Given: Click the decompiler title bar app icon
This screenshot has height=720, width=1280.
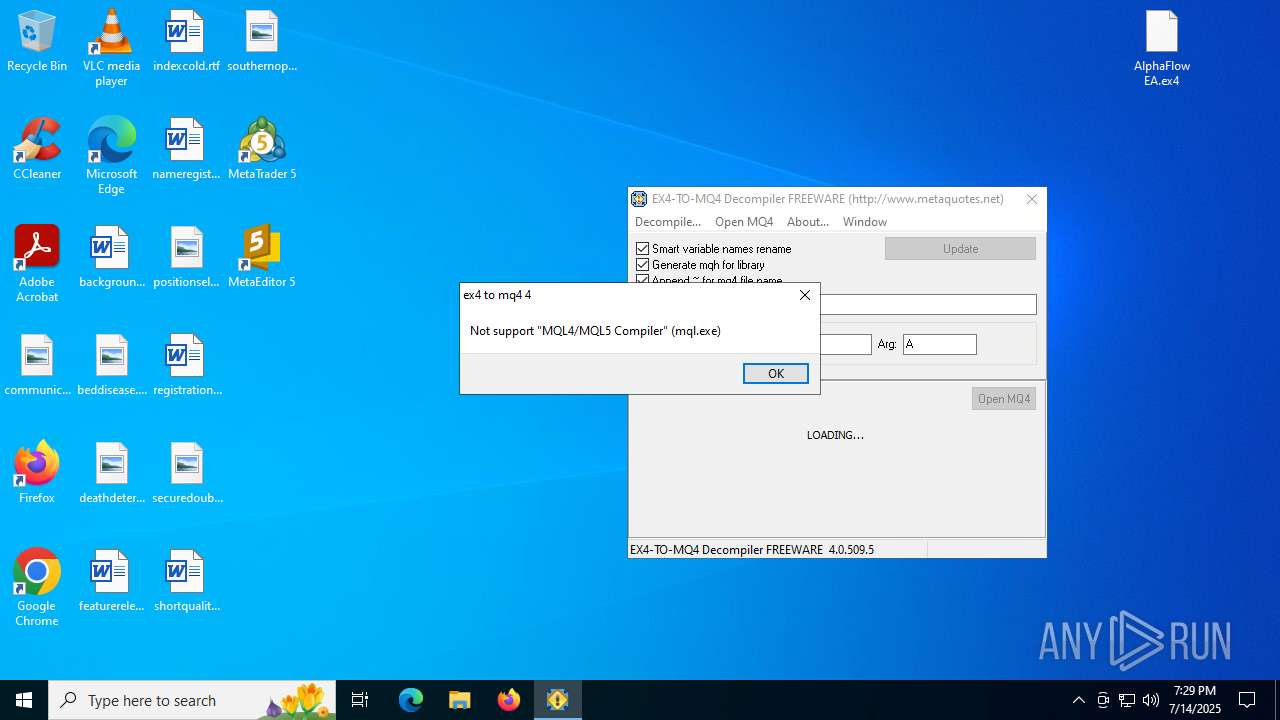Looking at the screenshot, I should [639, 199].
